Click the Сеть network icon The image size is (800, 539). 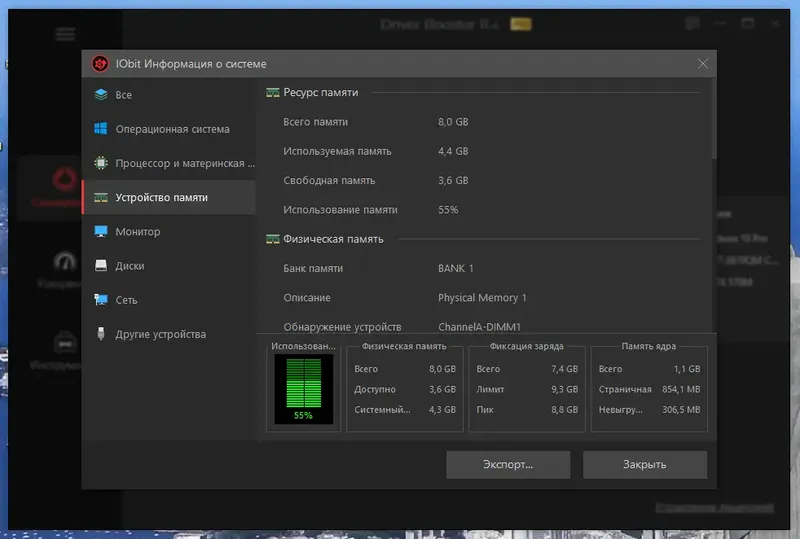tap(101, 300)
